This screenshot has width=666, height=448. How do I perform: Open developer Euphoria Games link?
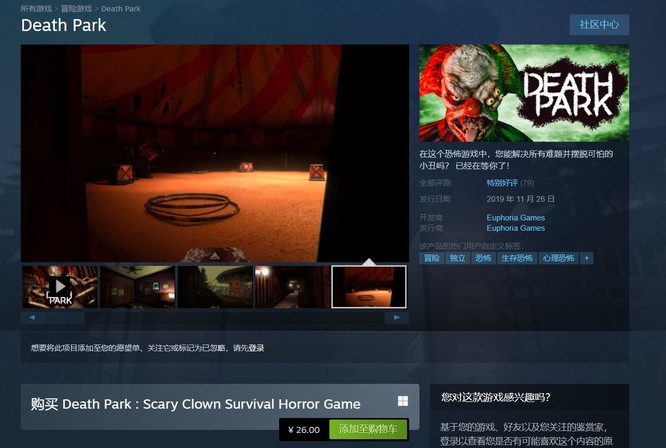click(x=515, y=217)
